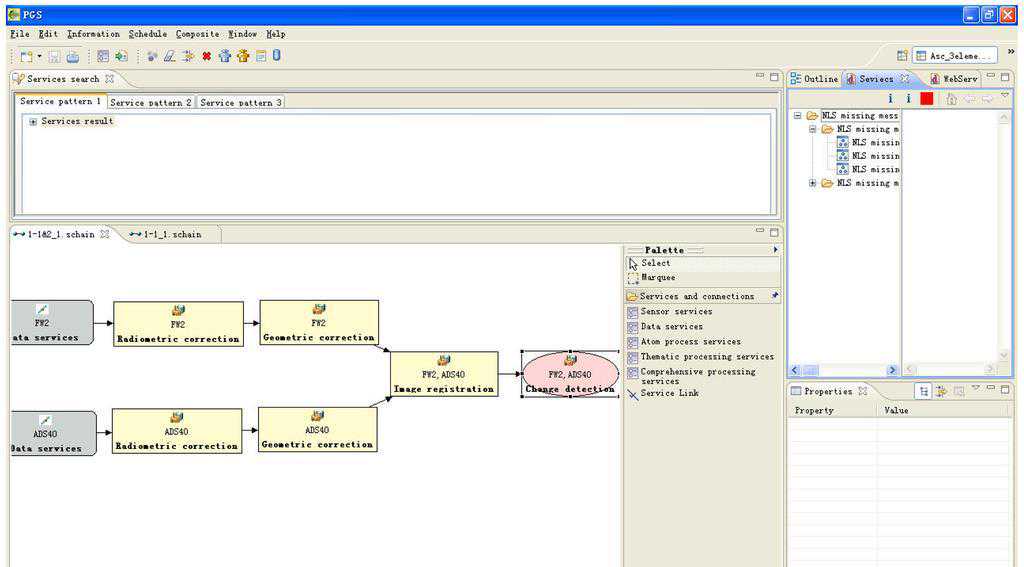Collapse the top NLS missing message folder
Image resolution: width=1024 pixels, height=567 pixels.
pyautogui.click(x=798, y=116)
